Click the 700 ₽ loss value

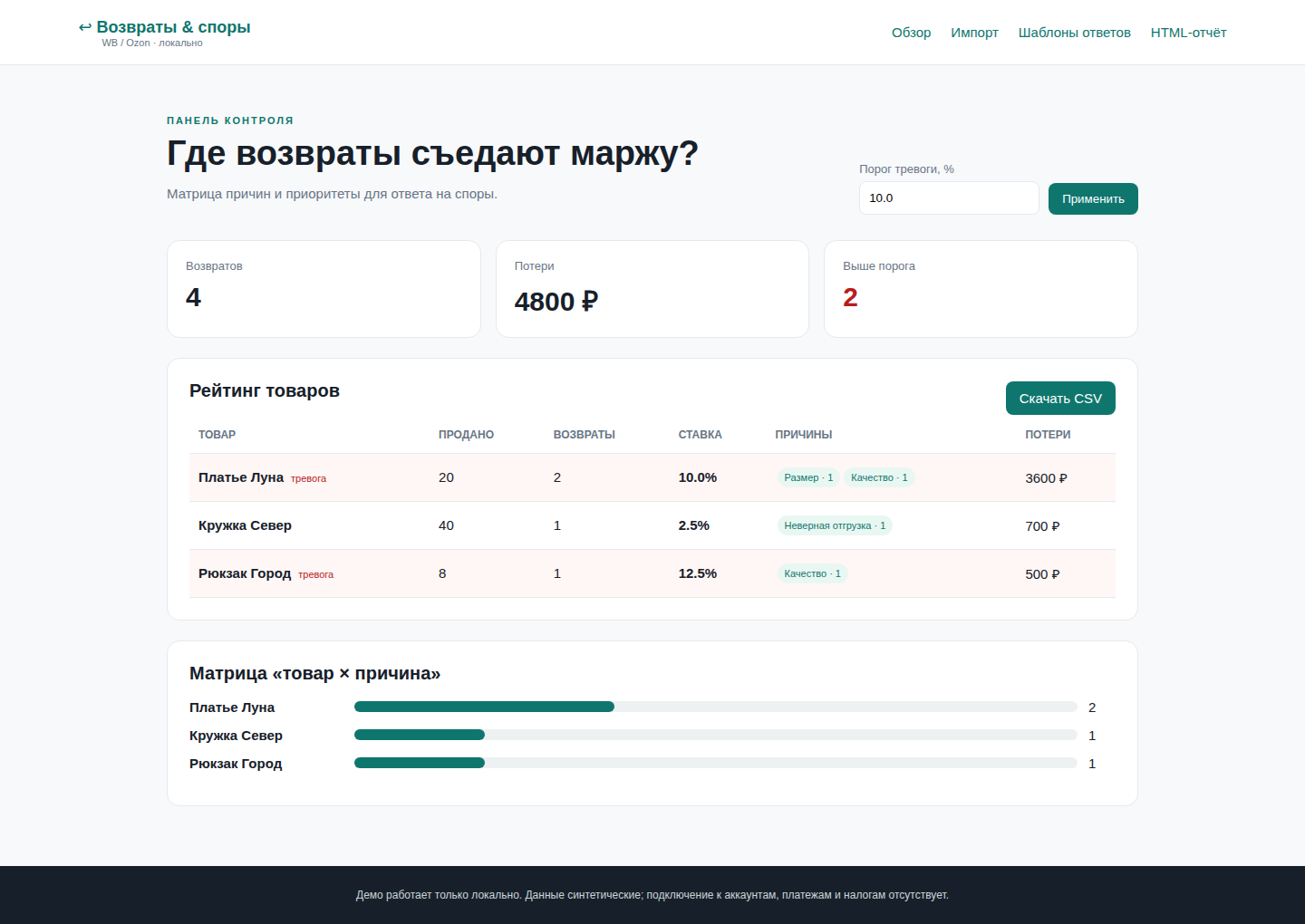[1042, 526]
